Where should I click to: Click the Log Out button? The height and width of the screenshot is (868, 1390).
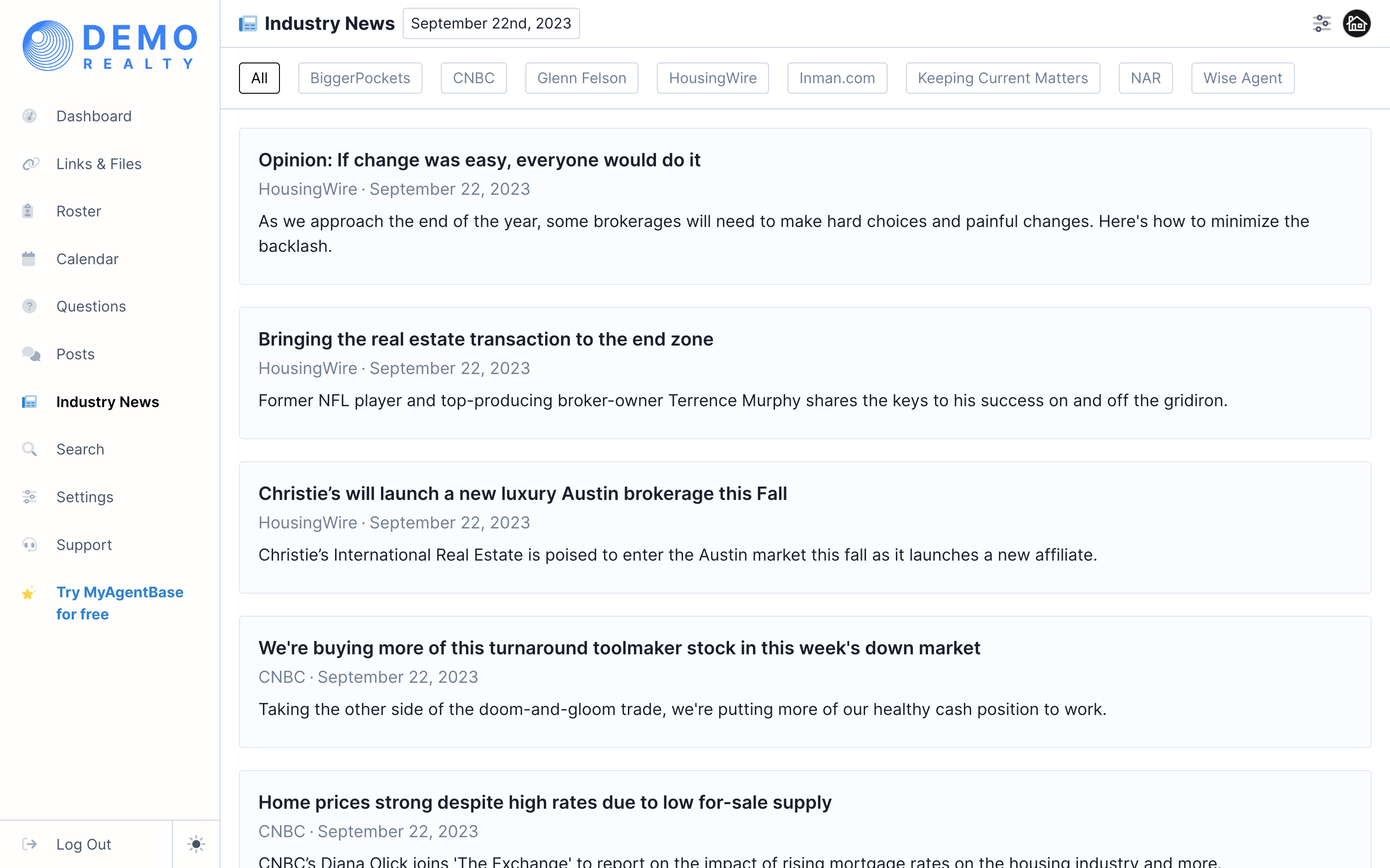tap(84, 844)
